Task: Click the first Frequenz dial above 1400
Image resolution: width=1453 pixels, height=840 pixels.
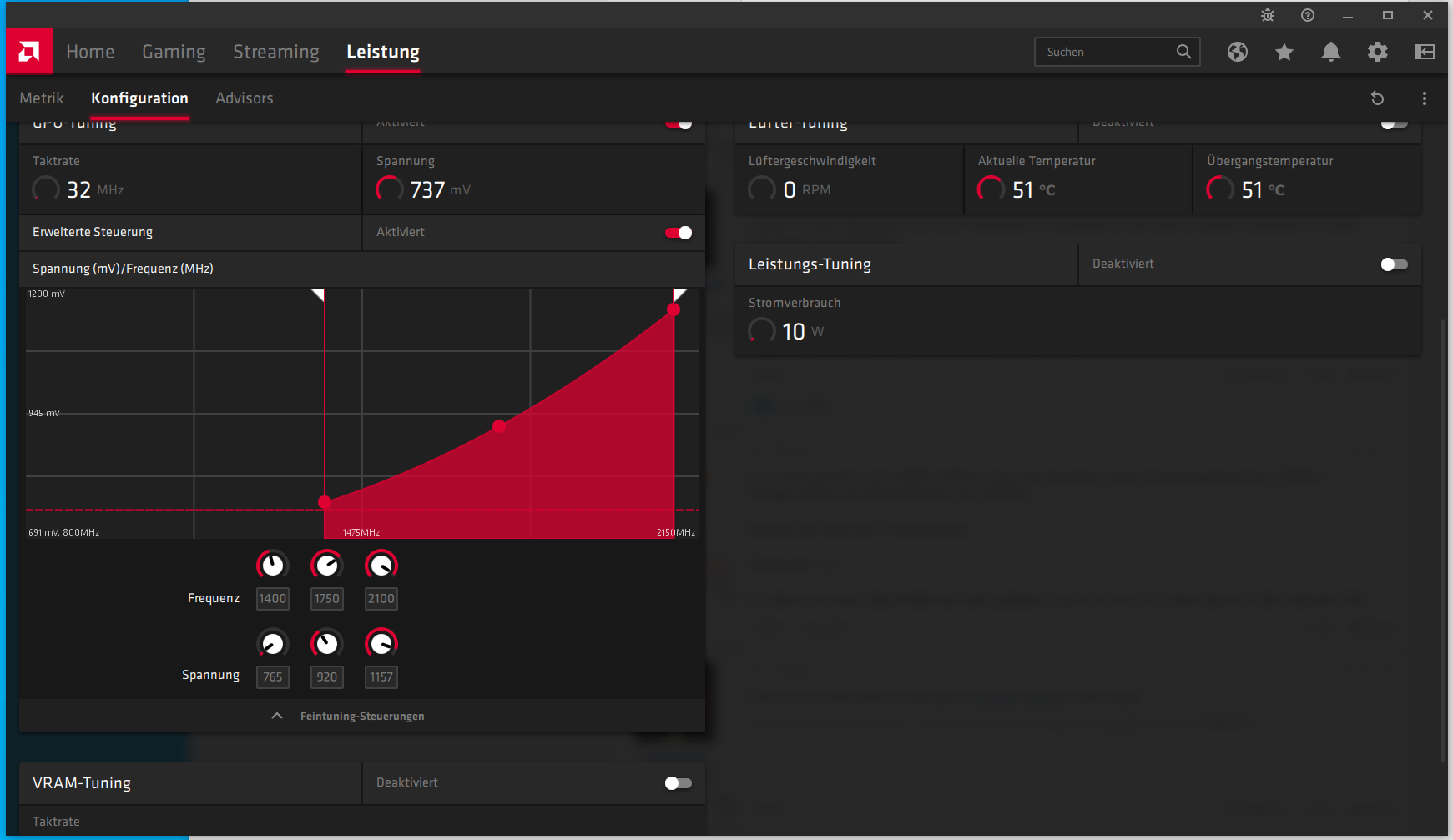Action: [273, 566]
